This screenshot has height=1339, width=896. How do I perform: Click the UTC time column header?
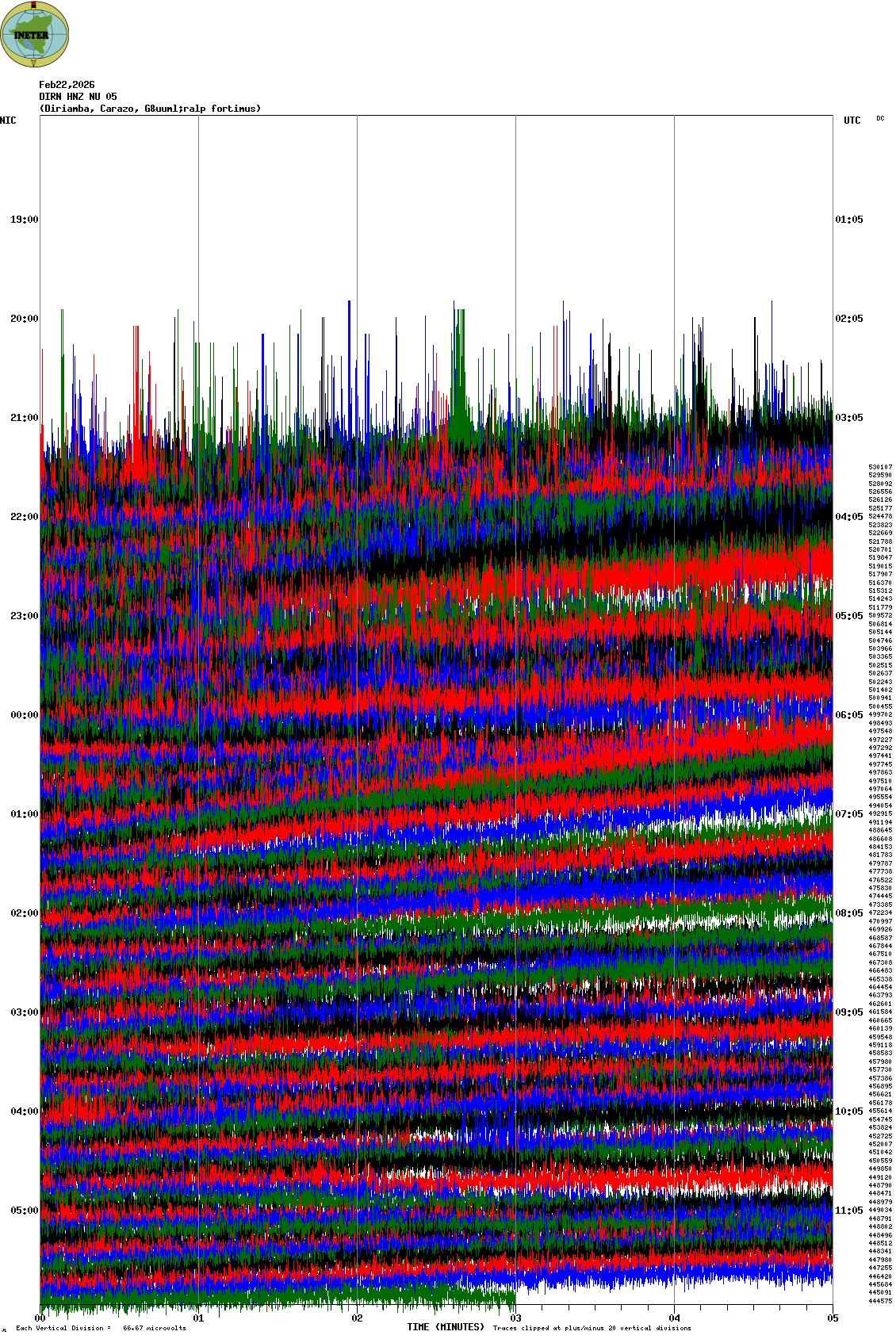852,121
